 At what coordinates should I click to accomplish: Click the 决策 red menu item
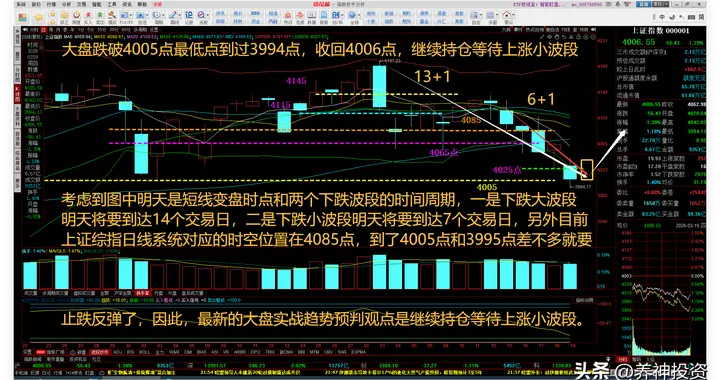(158, 4)
